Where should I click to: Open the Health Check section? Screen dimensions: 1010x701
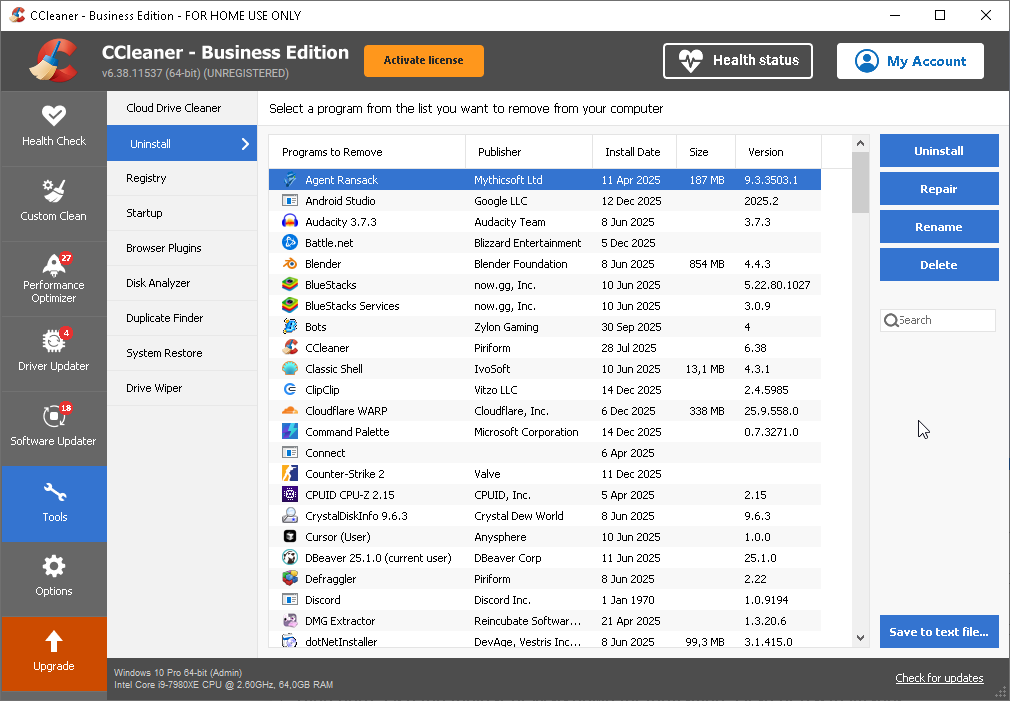54,128
